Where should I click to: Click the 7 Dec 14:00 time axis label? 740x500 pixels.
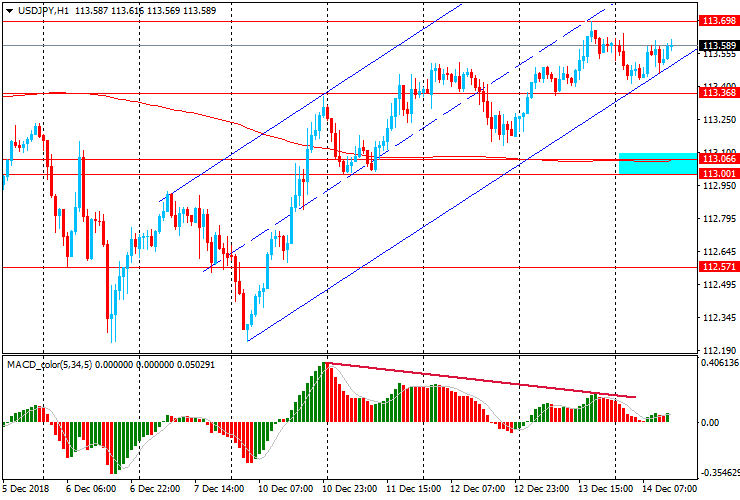(219, 488)
